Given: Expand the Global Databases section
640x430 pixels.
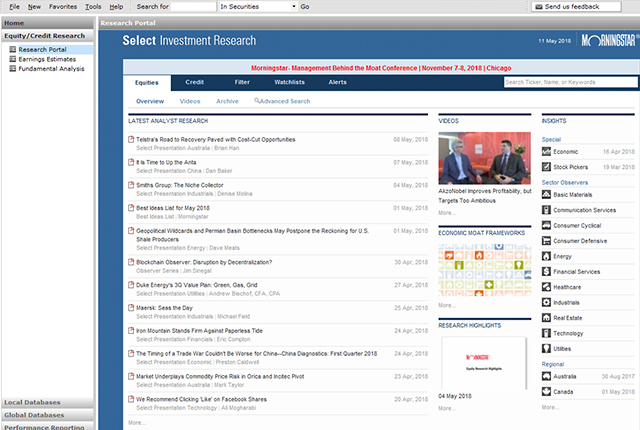Looking at the screenshot, I should (48, 414).
